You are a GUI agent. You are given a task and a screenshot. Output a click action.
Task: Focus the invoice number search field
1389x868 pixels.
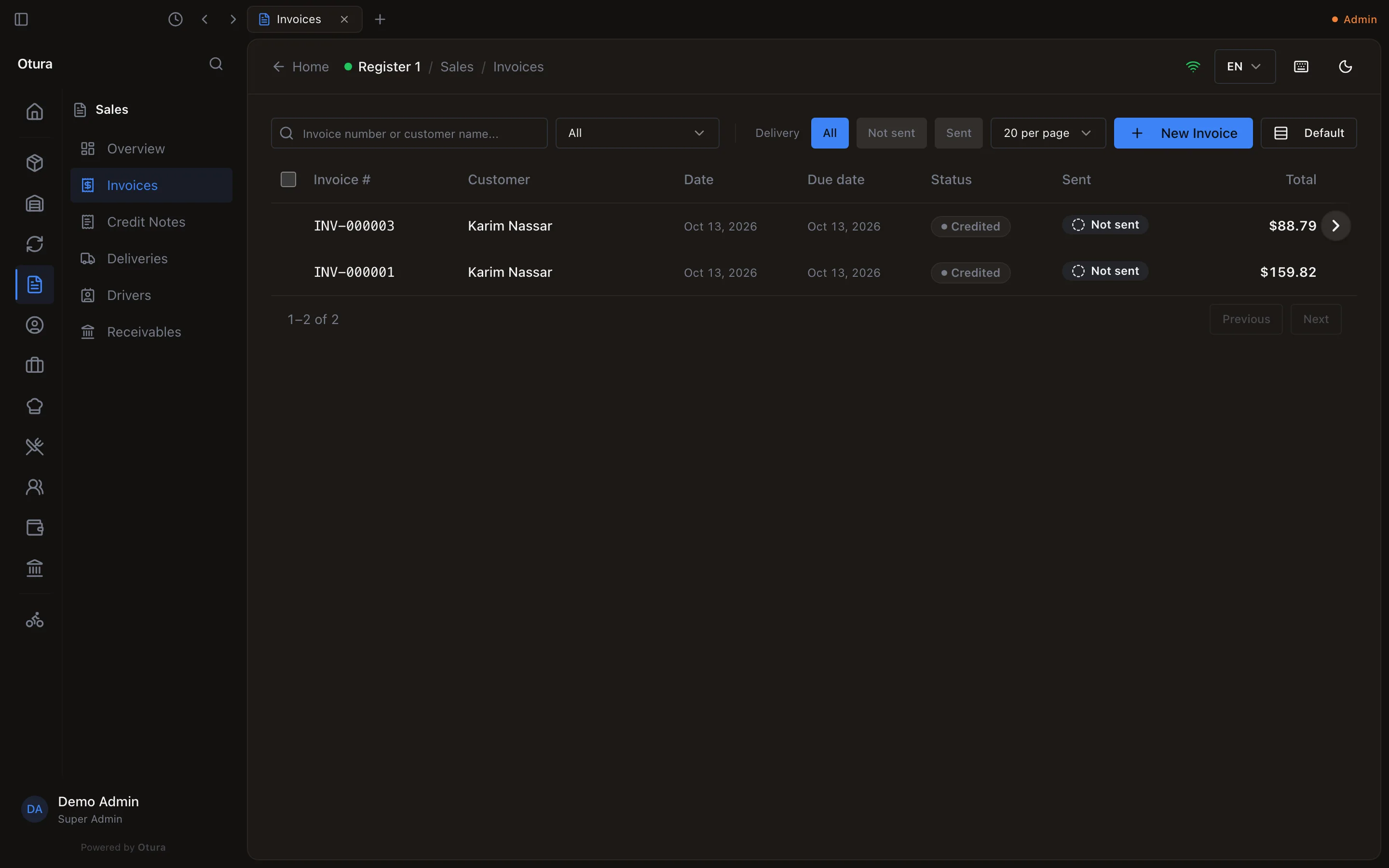point(409,133)
